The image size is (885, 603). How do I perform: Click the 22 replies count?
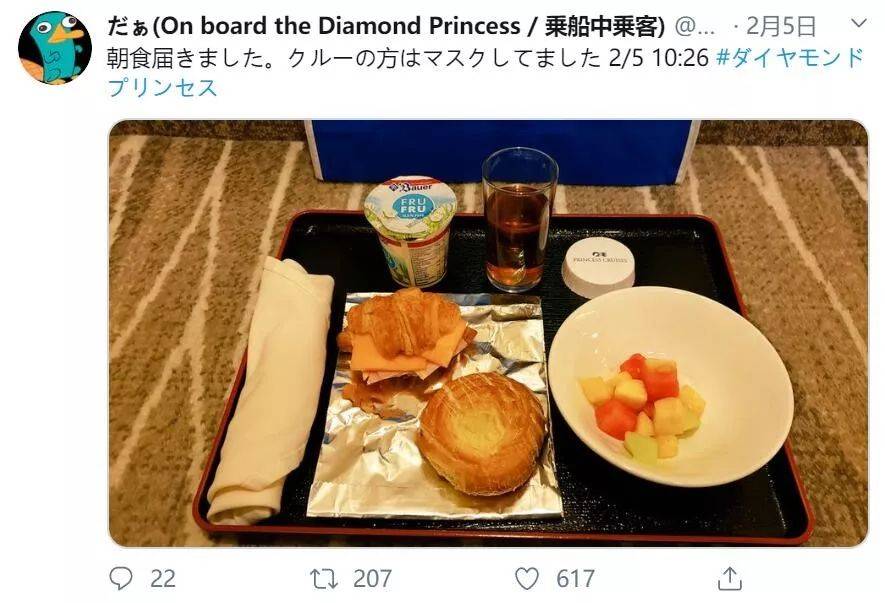point(163,579)
